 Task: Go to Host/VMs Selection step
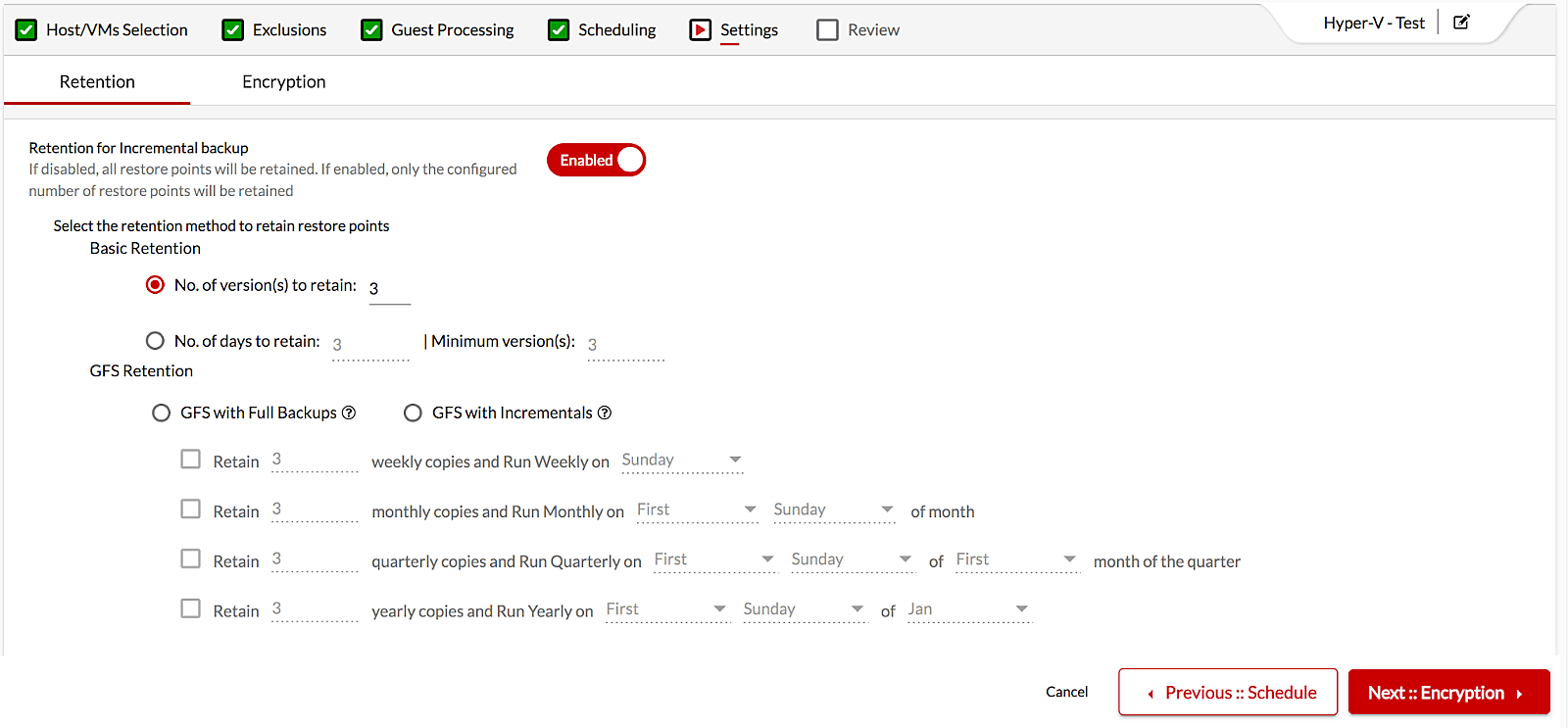coord(117,30)
